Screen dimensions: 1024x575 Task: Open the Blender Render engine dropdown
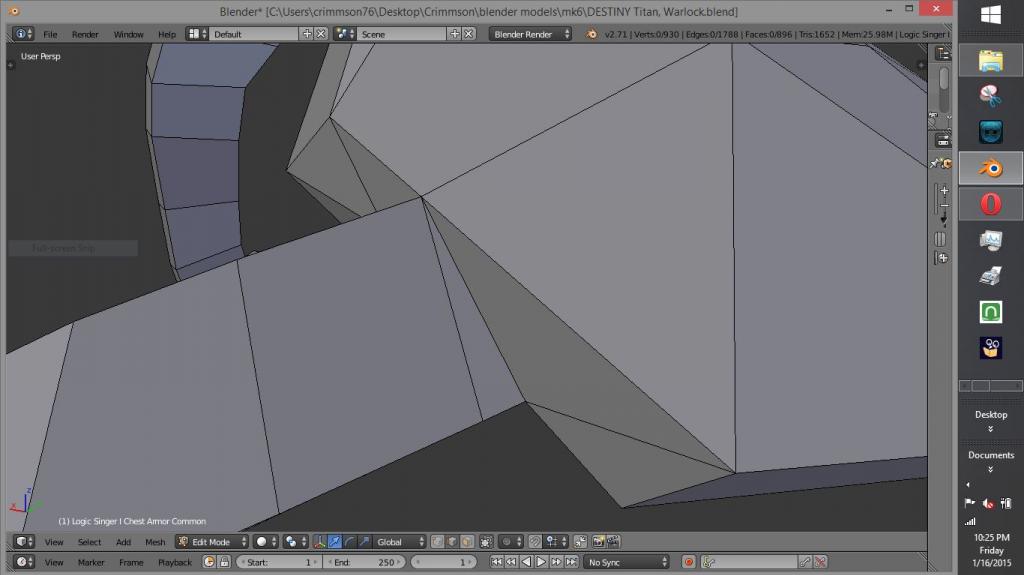[530, 34]
